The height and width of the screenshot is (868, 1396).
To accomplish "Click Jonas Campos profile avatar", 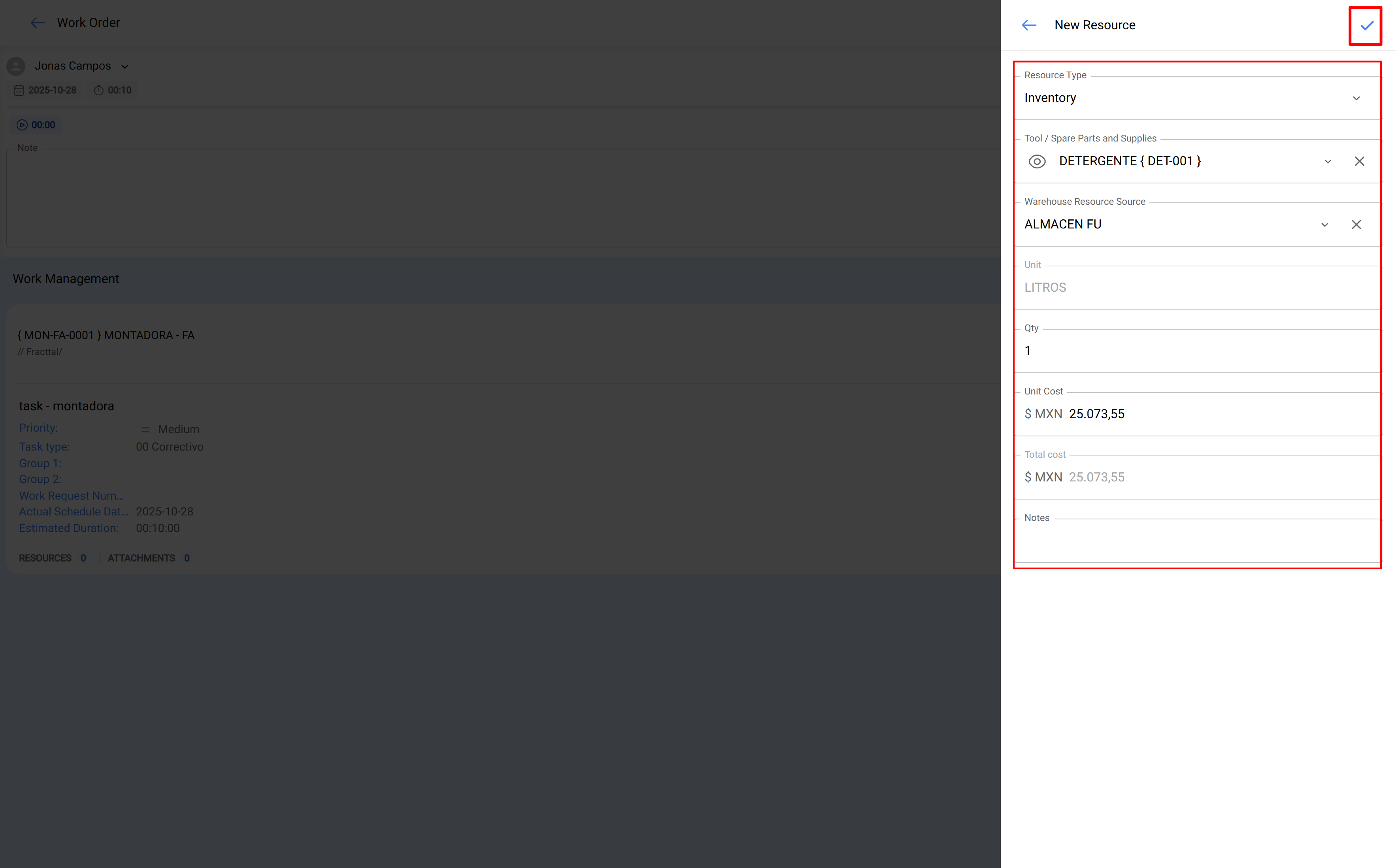I will point(15,66).
